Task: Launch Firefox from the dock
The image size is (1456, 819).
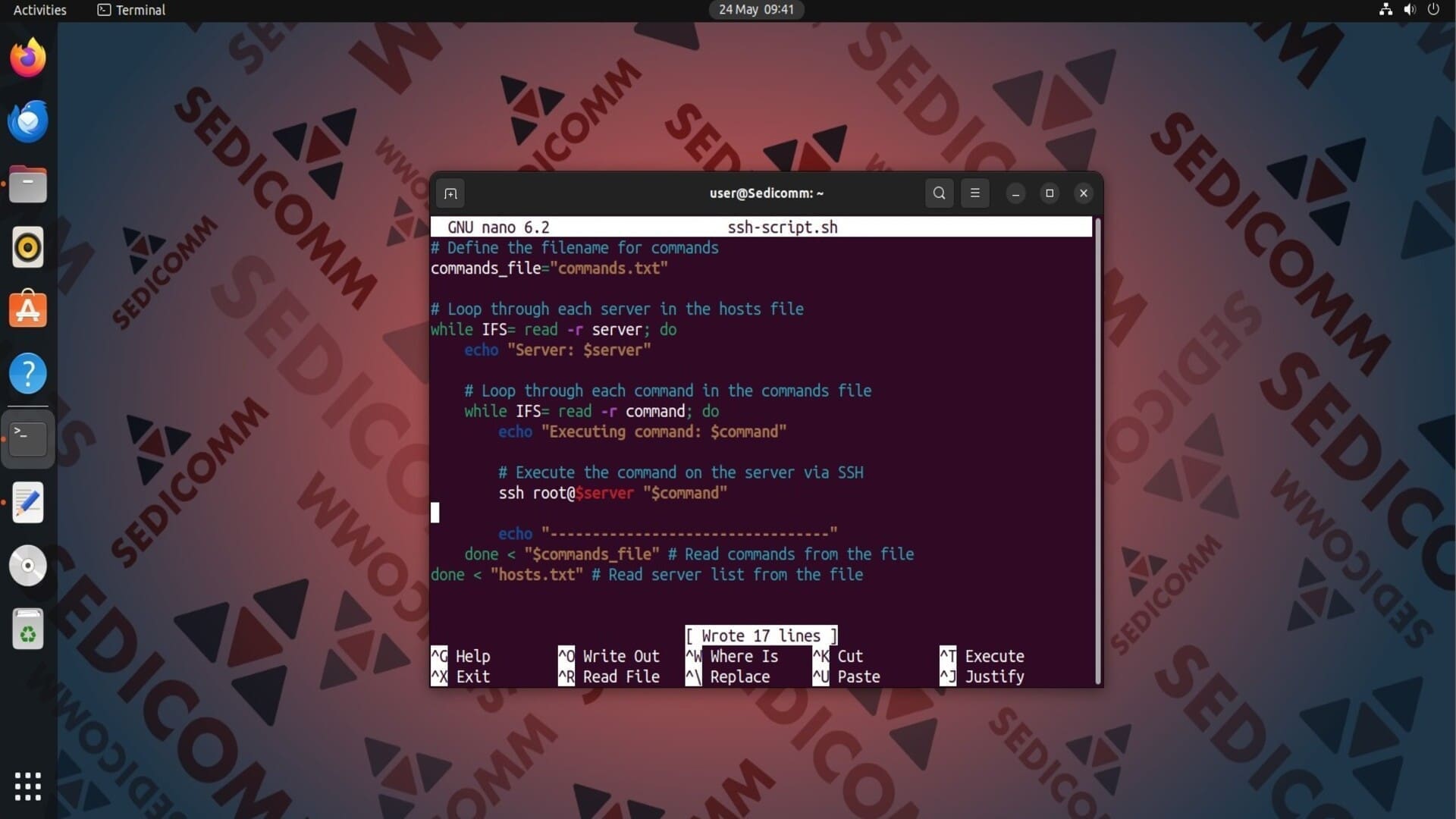Action: [x=28, y=58]
